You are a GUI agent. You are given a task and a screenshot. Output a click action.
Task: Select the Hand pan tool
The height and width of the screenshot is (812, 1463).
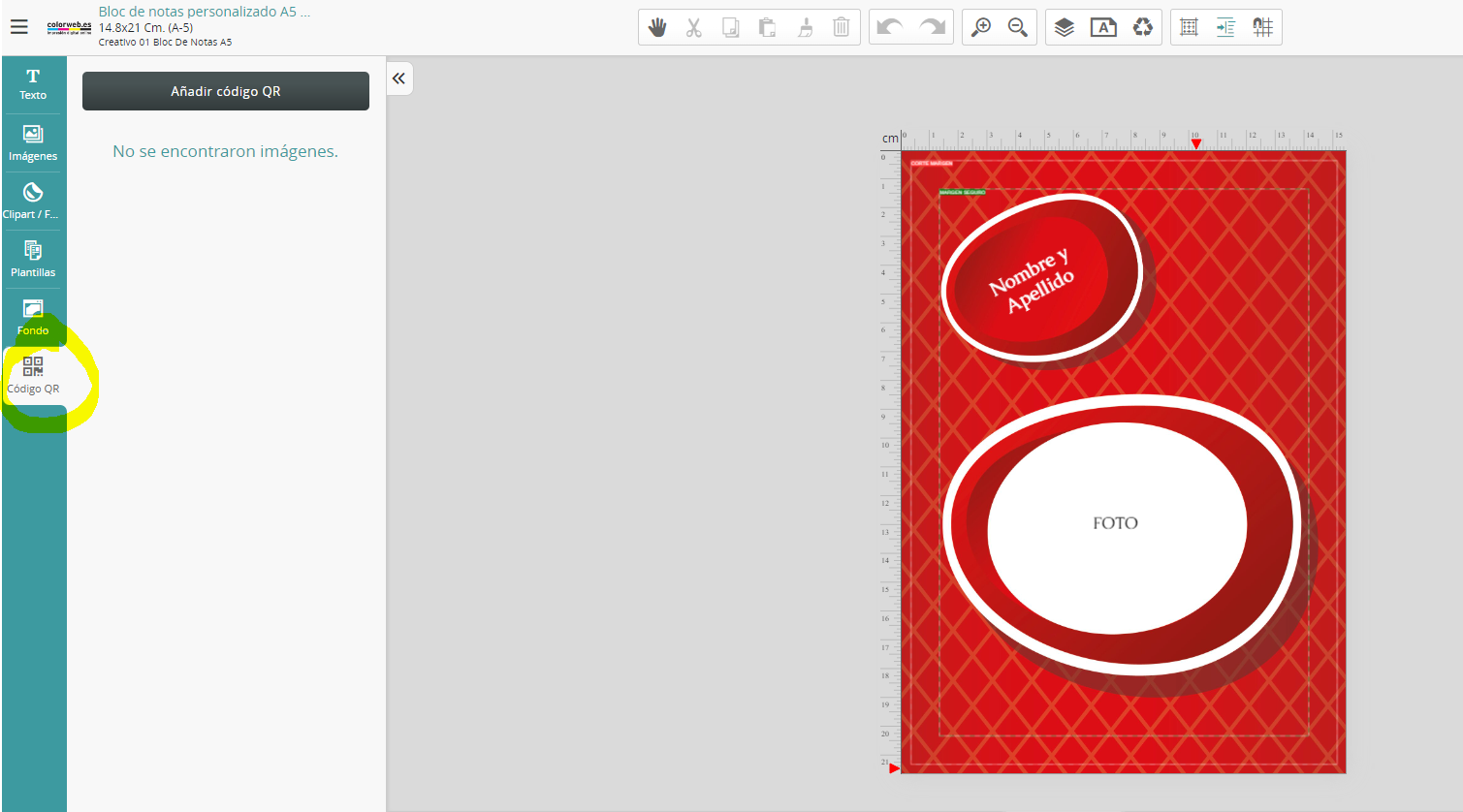tap(657, 26)
